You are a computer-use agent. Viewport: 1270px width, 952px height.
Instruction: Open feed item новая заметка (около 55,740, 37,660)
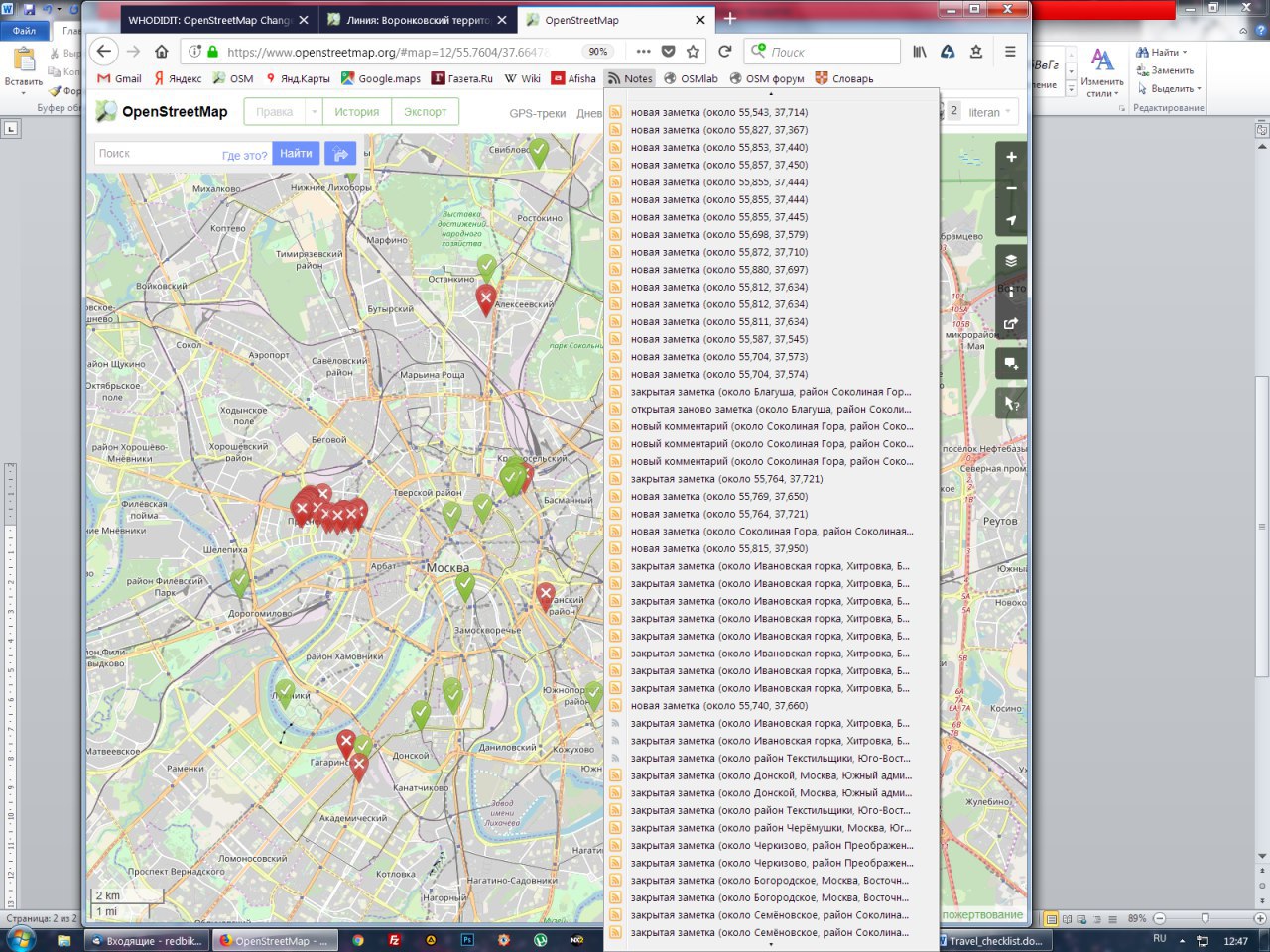click(x=719, y=706)
